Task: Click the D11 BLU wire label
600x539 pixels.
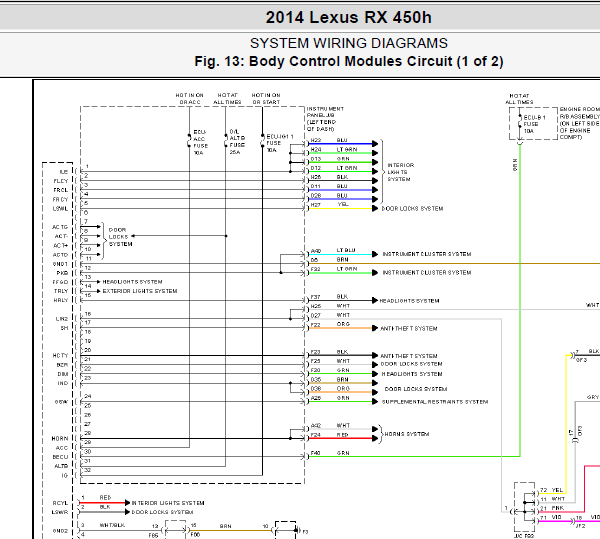Action: (329, 186)
